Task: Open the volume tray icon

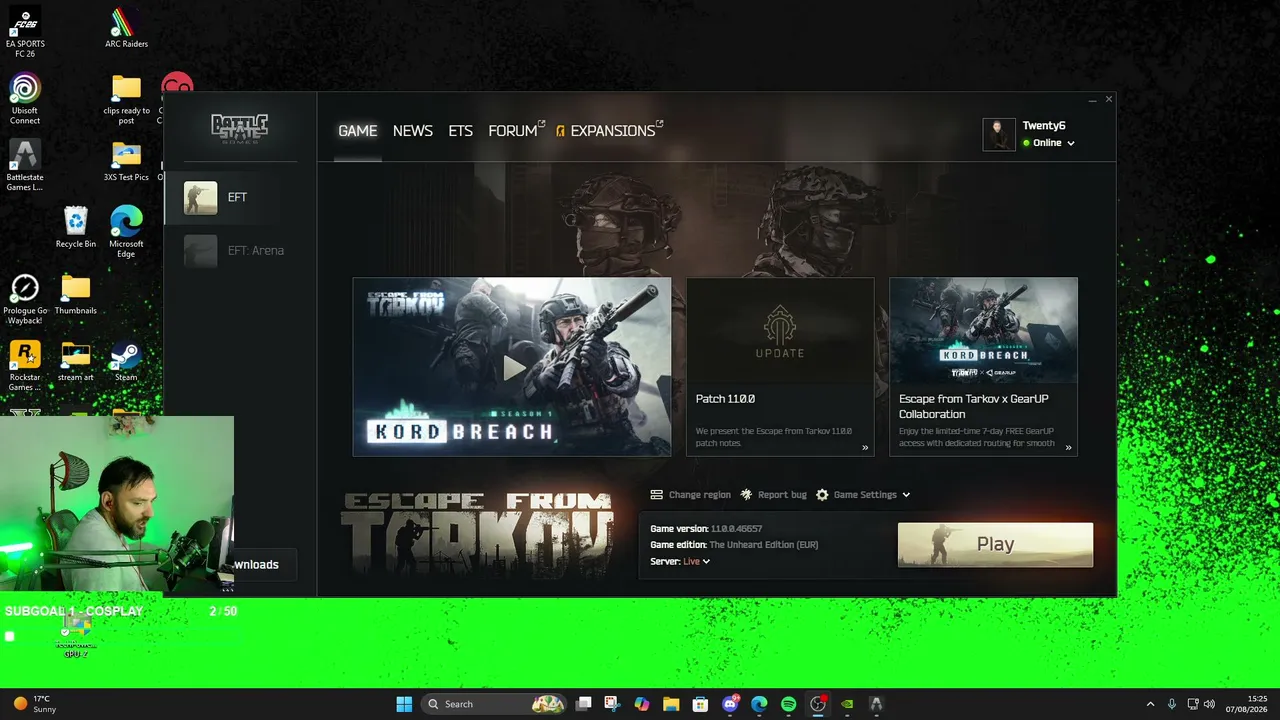Action: pyautogui.click(x=1210, y=704)
